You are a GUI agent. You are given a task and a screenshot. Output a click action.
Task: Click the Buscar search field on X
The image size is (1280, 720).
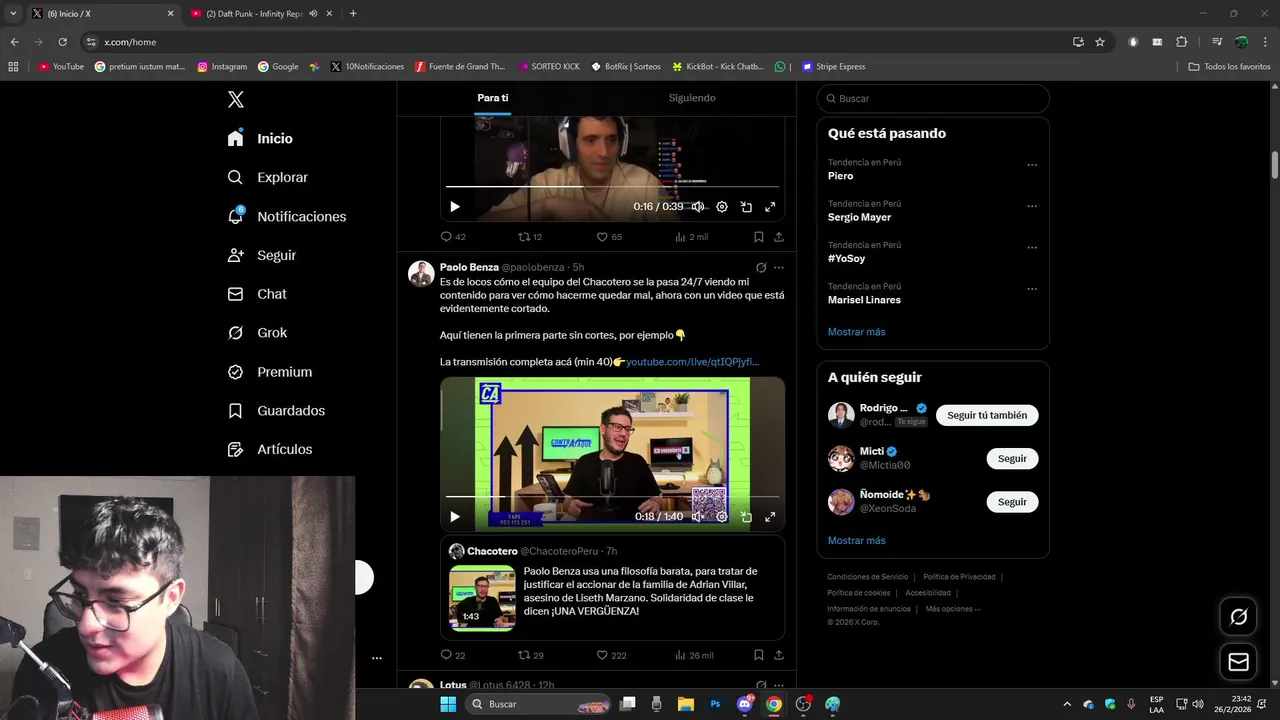933,99
